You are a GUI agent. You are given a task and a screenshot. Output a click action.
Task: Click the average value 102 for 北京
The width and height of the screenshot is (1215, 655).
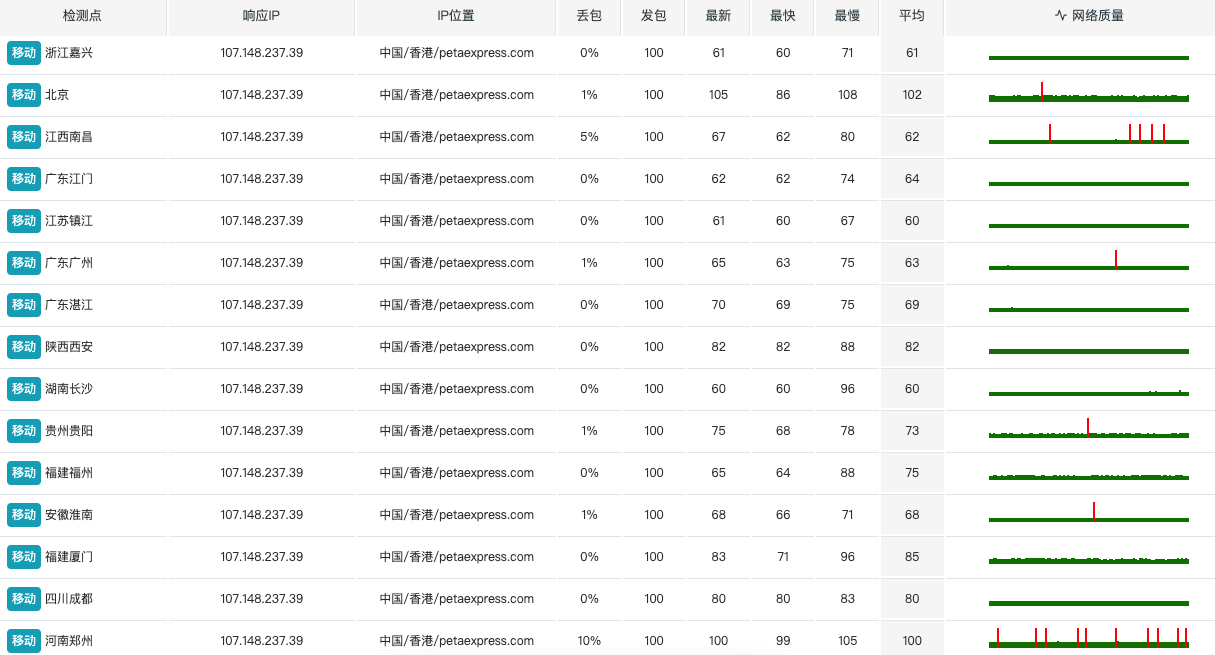tap(912, 95)
